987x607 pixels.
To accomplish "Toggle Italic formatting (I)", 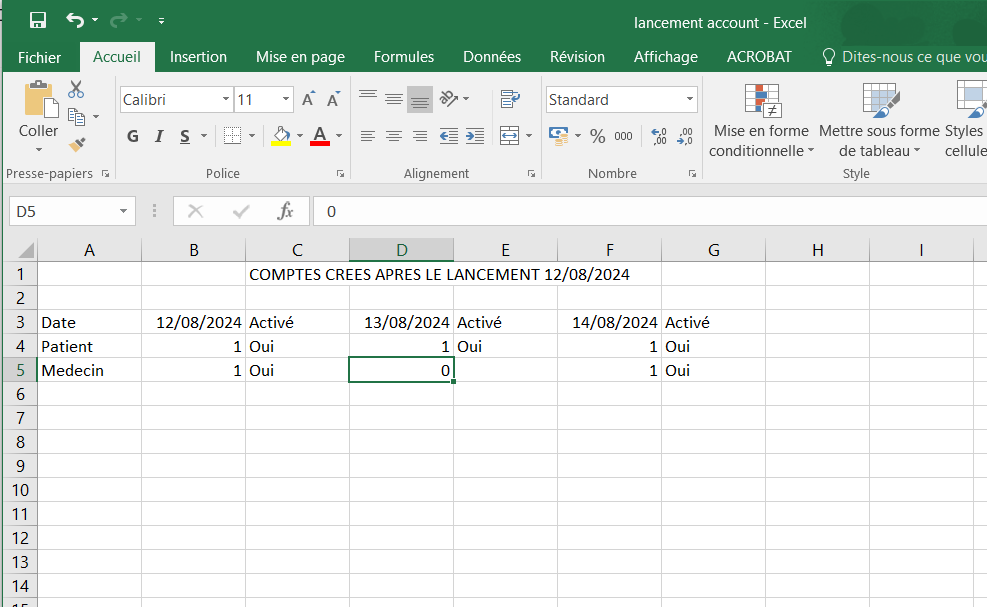I will 159,136.
